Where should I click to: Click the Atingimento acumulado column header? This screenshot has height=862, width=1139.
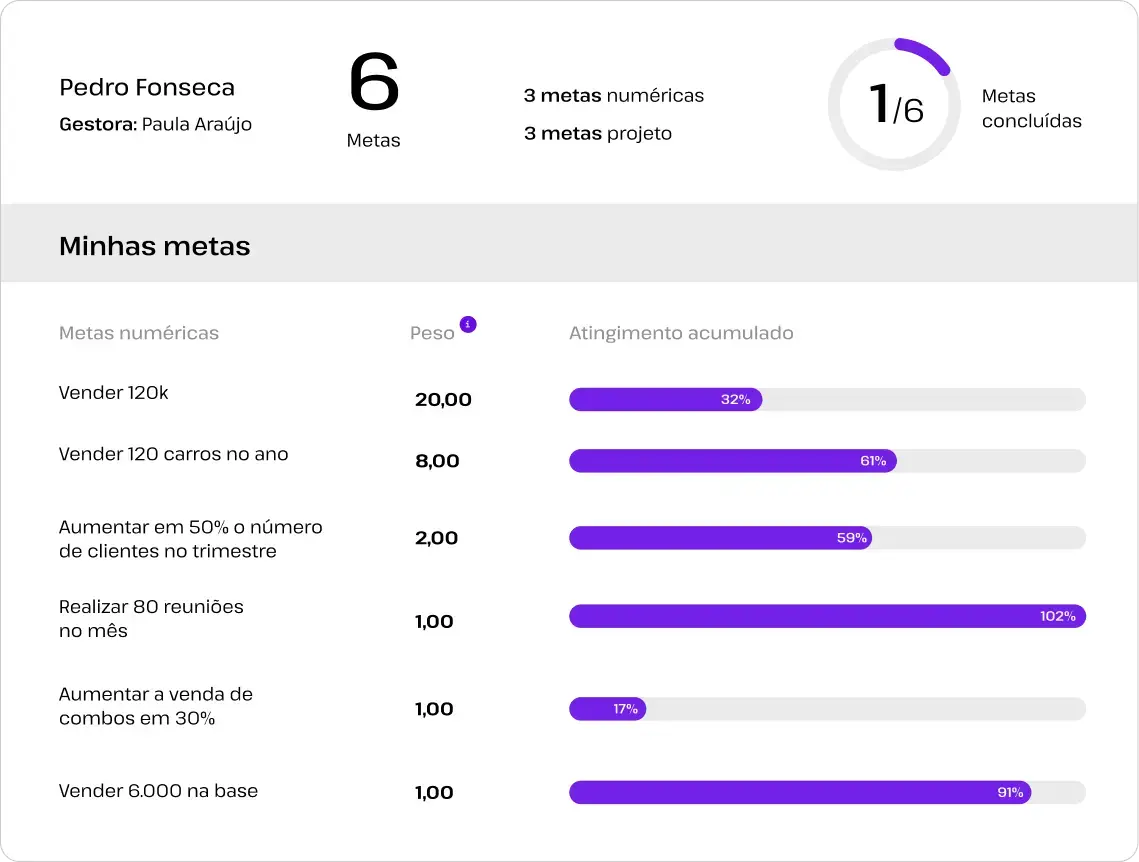(681, 333)
